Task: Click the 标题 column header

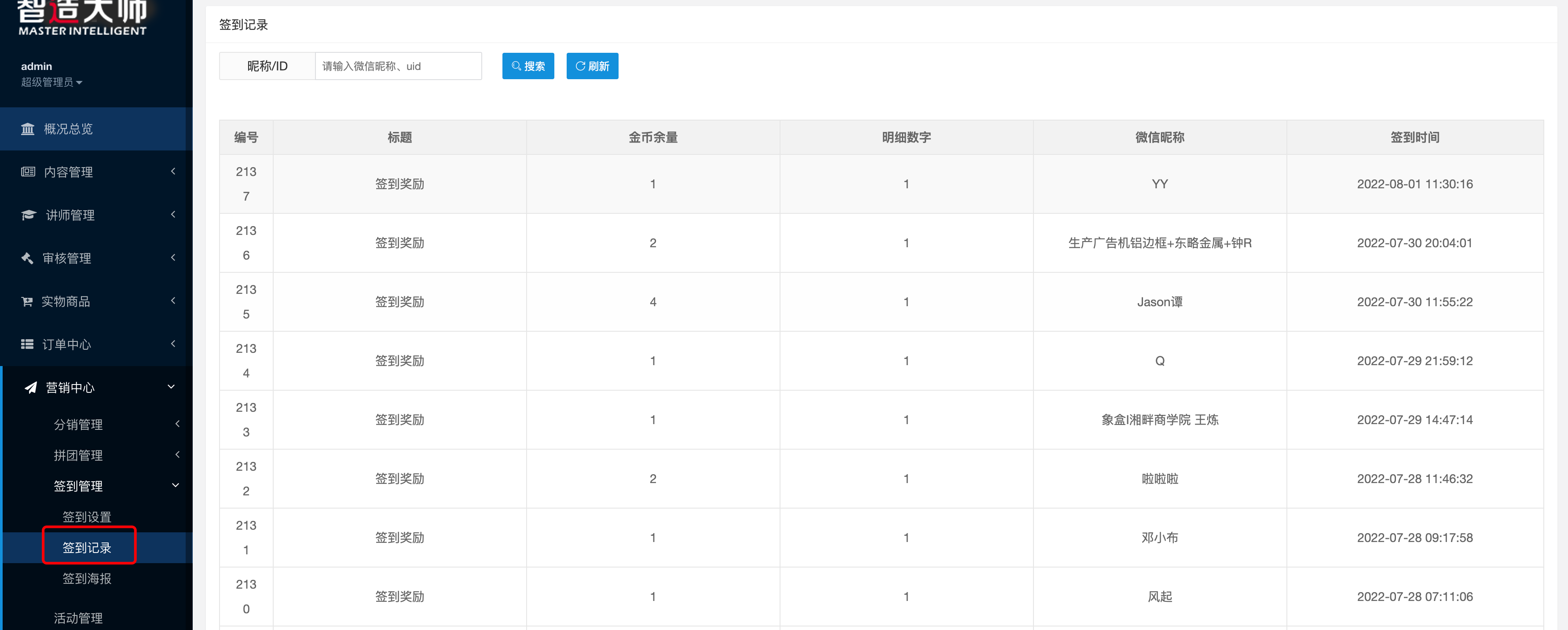Action: coord(400,138)
